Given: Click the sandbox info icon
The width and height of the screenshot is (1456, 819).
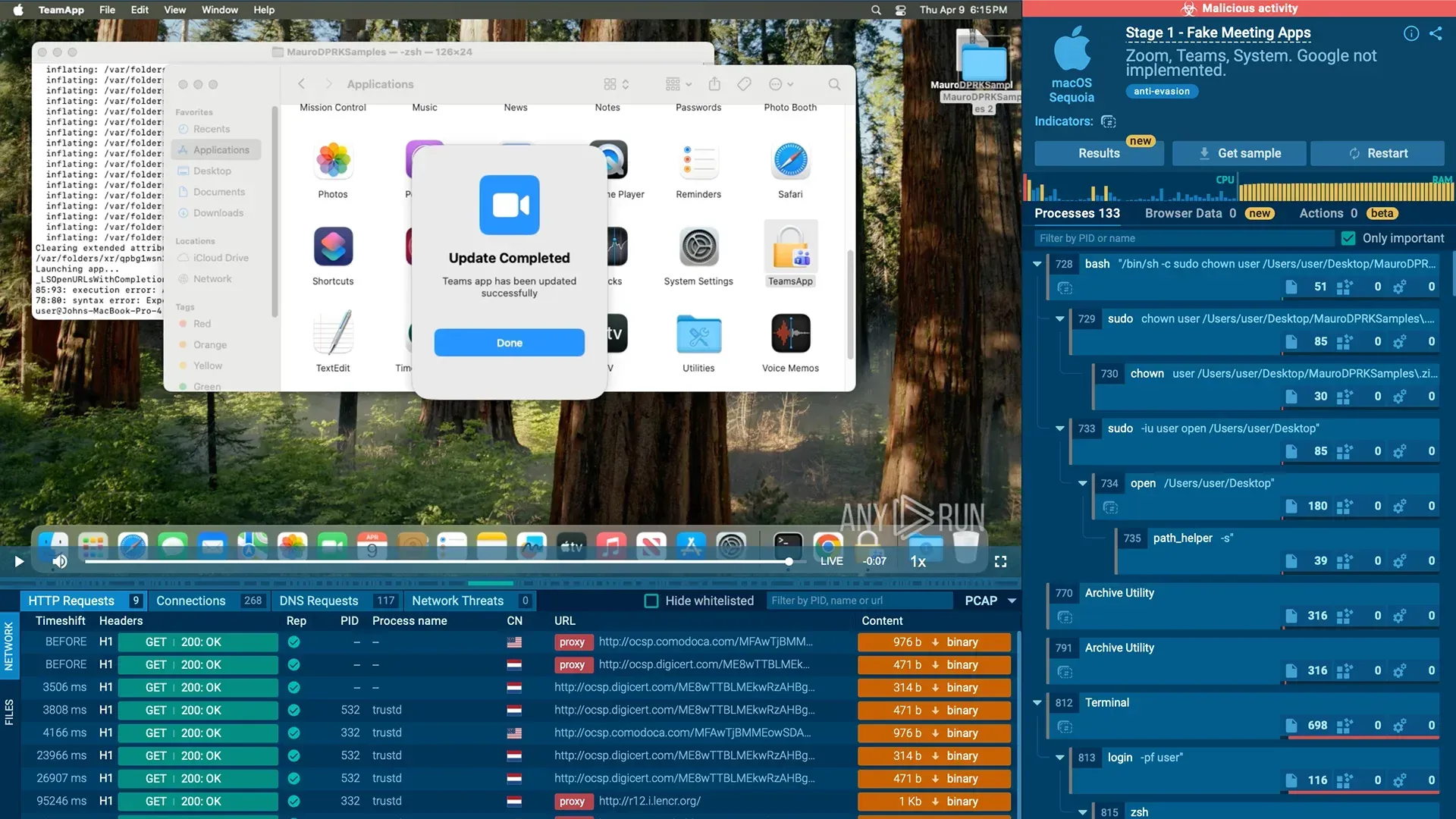Looking at the screenshot, I should click(1411, 33).
